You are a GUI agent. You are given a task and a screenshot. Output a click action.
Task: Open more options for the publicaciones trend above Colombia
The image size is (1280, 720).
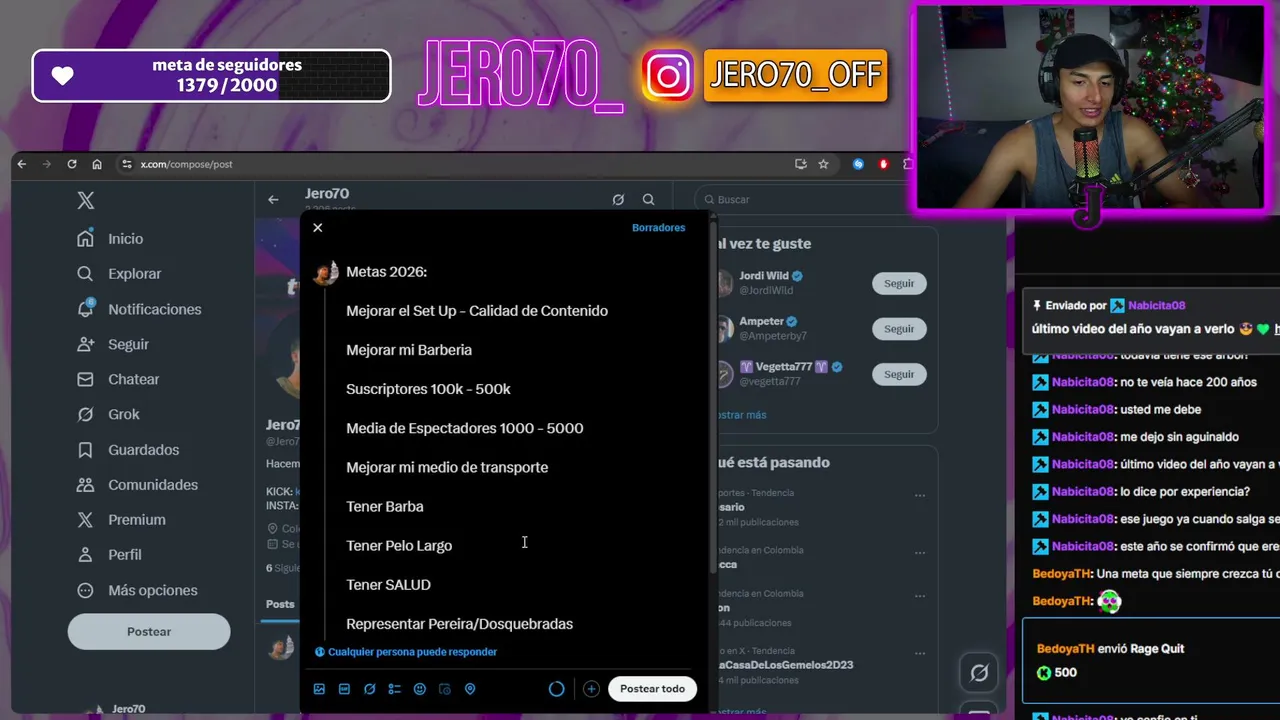pos(919,496)
